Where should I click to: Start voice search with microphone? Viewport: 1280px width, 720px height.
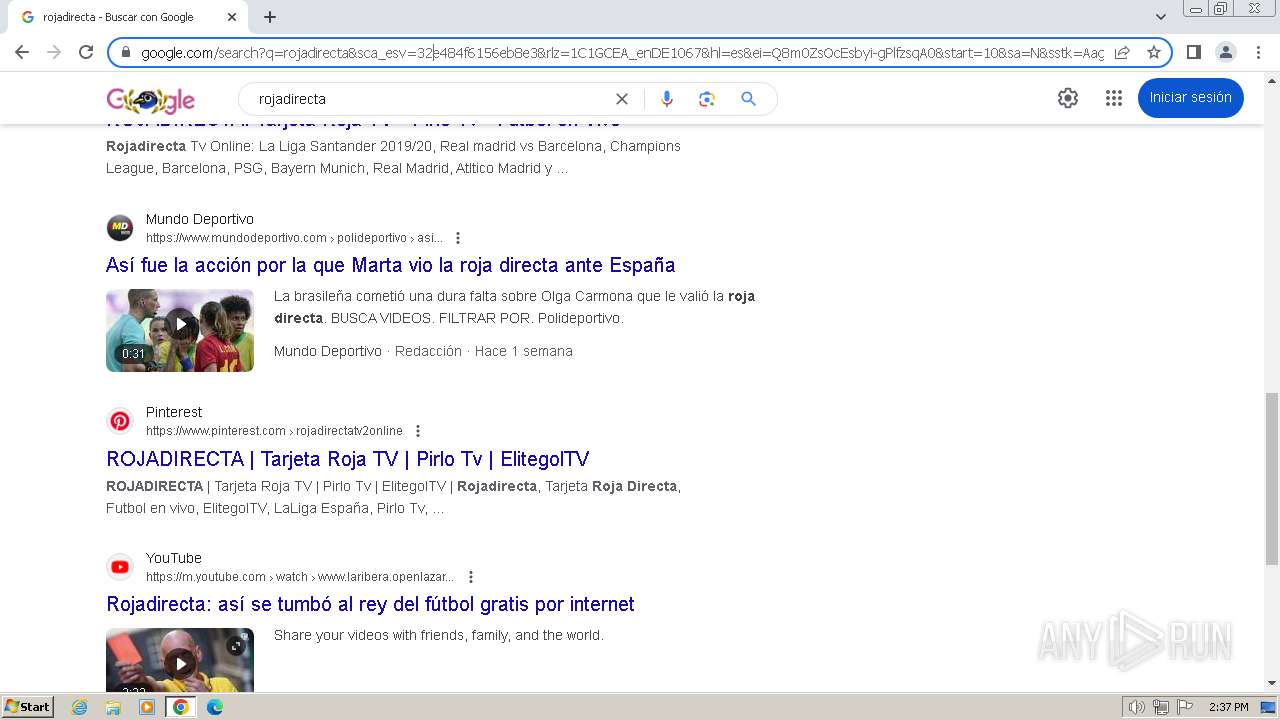click(x=667, y=99)
